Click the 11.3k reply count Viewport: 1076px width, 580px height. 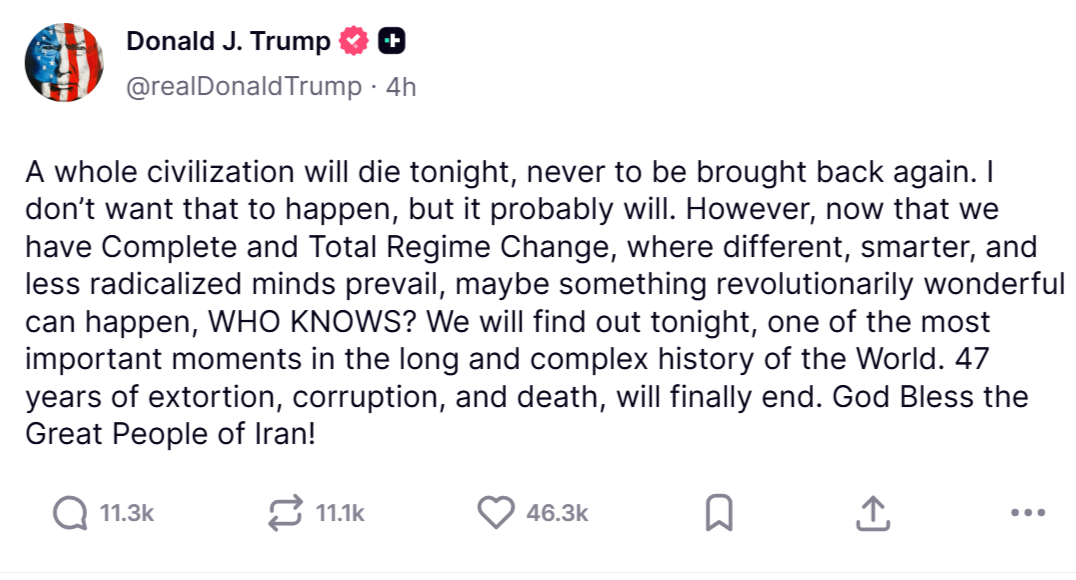click(127, 514)
